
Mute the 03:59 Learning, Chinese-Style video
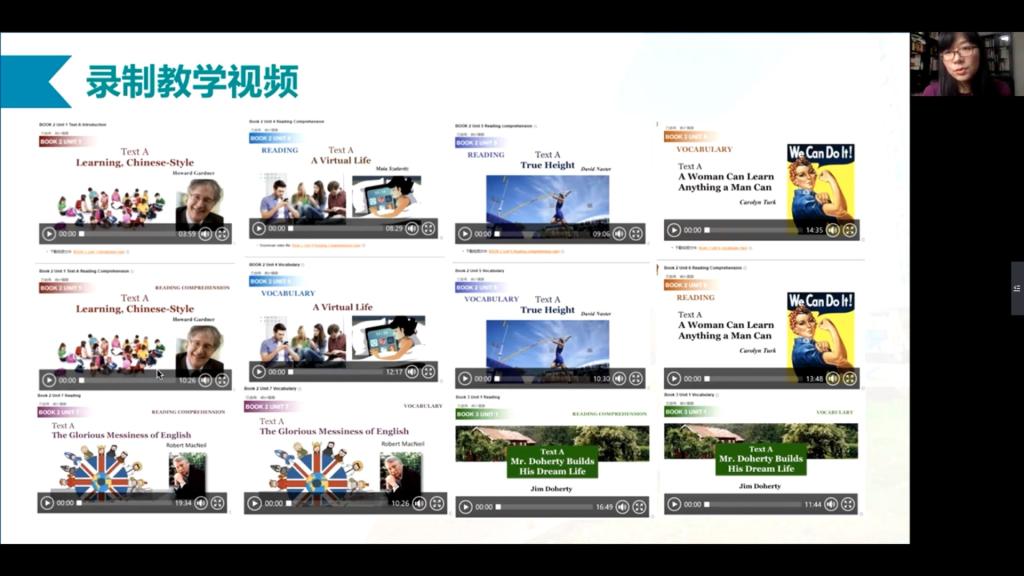coord(205,234)
